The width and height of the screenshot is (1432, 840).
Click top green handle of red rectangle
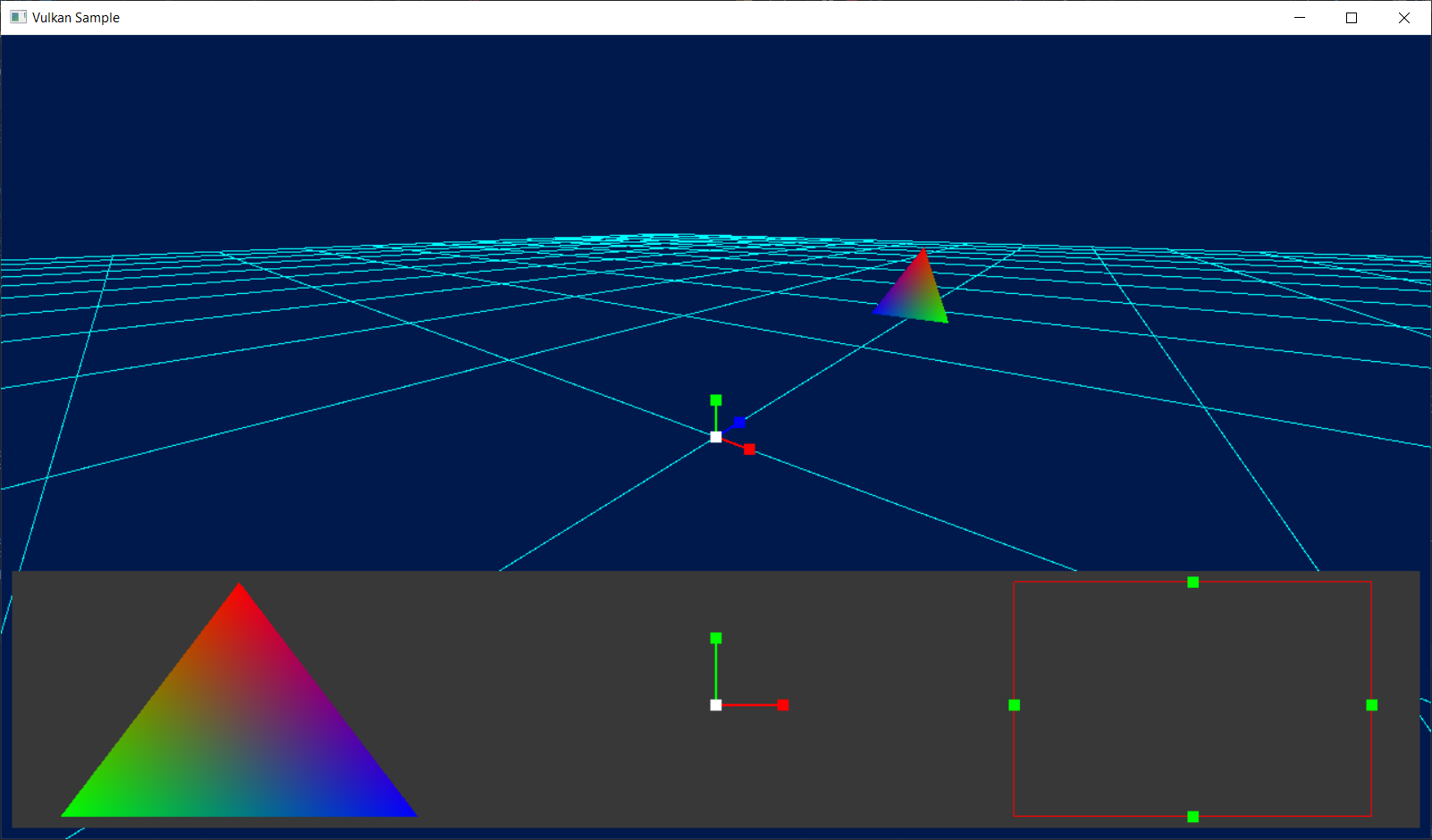point(1192,583)
